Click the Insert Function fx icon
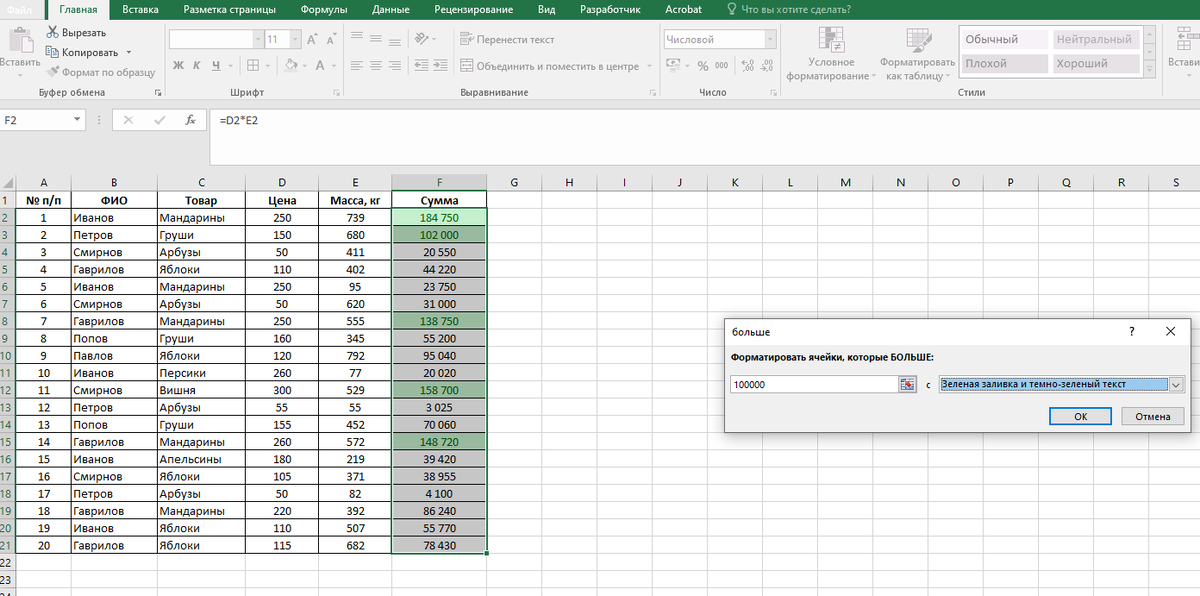This screenshot has width=1200, height=596. click(190, 120)
